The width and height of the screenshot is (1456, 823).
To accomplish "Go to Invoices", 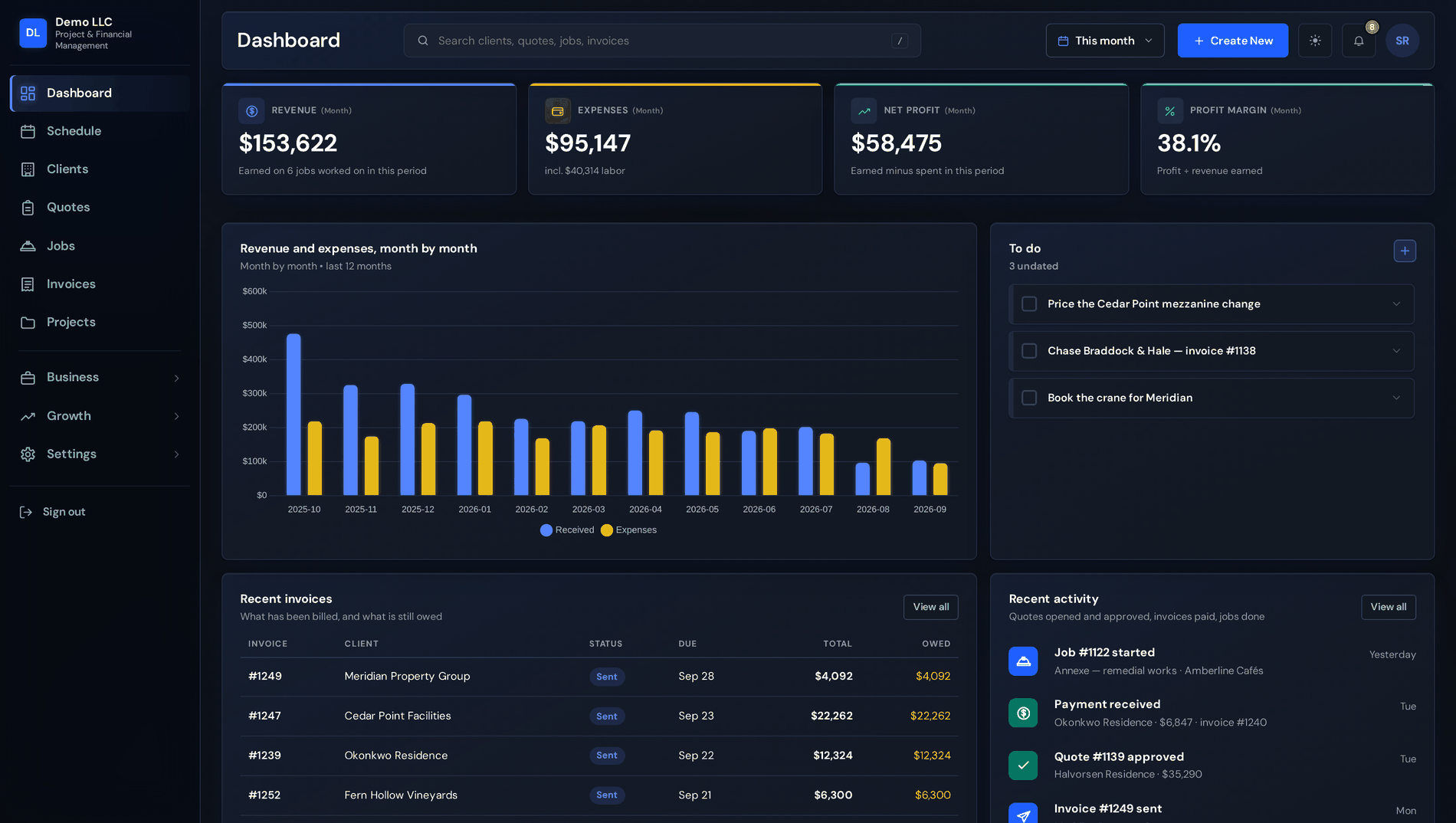I will [100, 284].
